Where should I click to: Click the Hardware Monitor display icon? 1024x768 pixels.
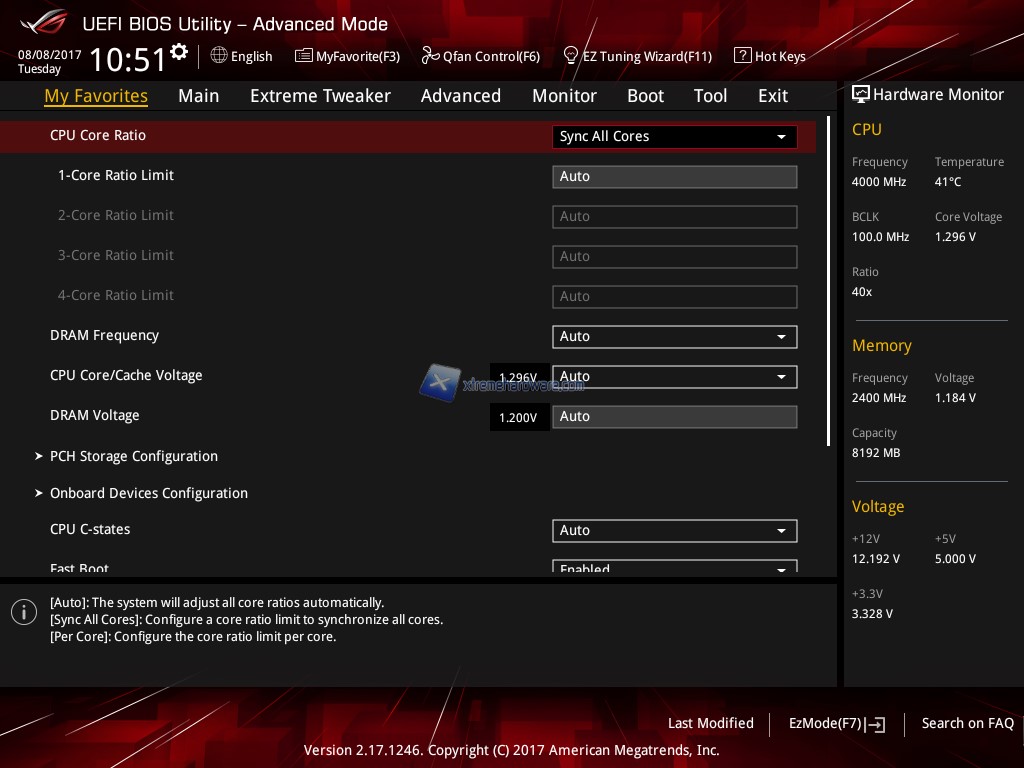coord(860,94)
